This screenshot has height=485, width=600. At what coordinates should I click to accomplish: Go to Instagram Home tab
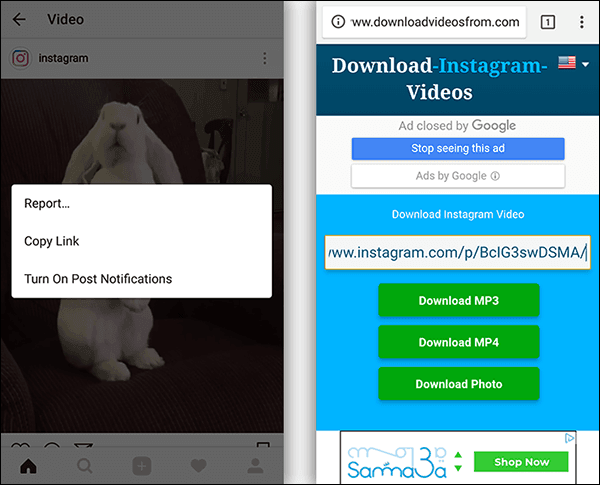28,466
